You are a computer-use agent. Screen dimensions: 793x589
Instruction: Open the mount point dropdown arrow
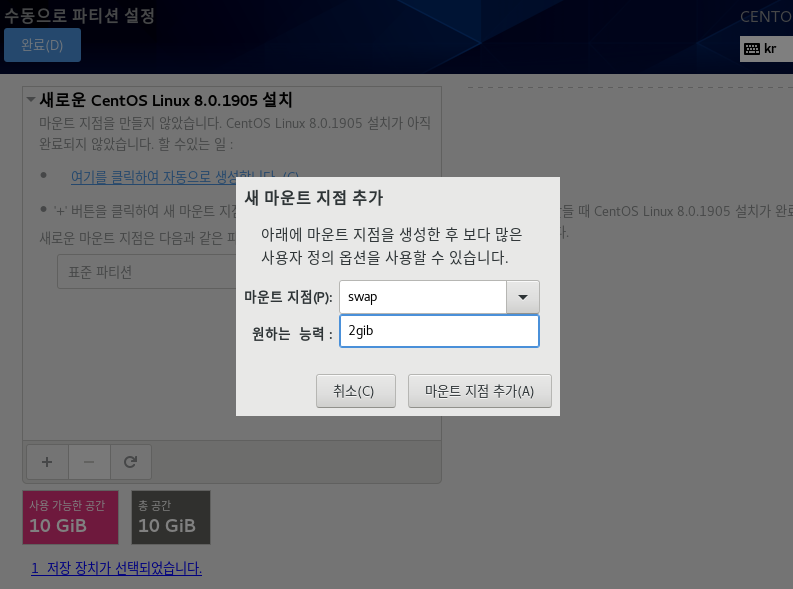[x=522, y=297]
